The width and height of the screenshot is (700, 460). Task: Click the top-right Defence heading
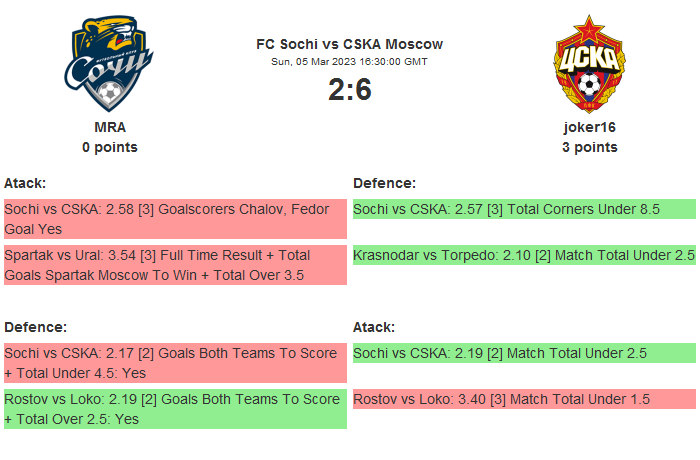[x=384, y=183]
